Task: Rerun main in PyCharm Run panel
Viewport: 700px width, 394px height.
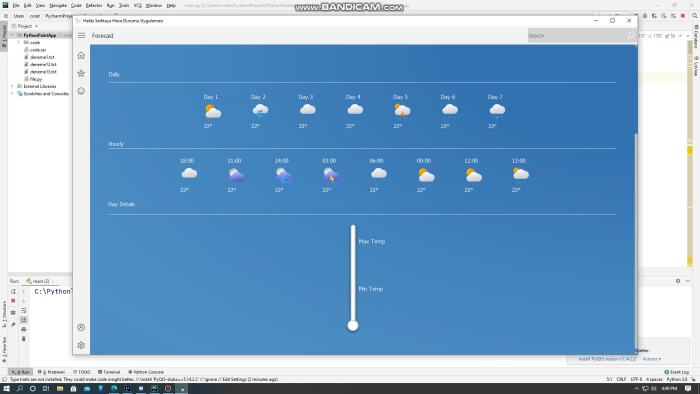Action: pos(13,291)
